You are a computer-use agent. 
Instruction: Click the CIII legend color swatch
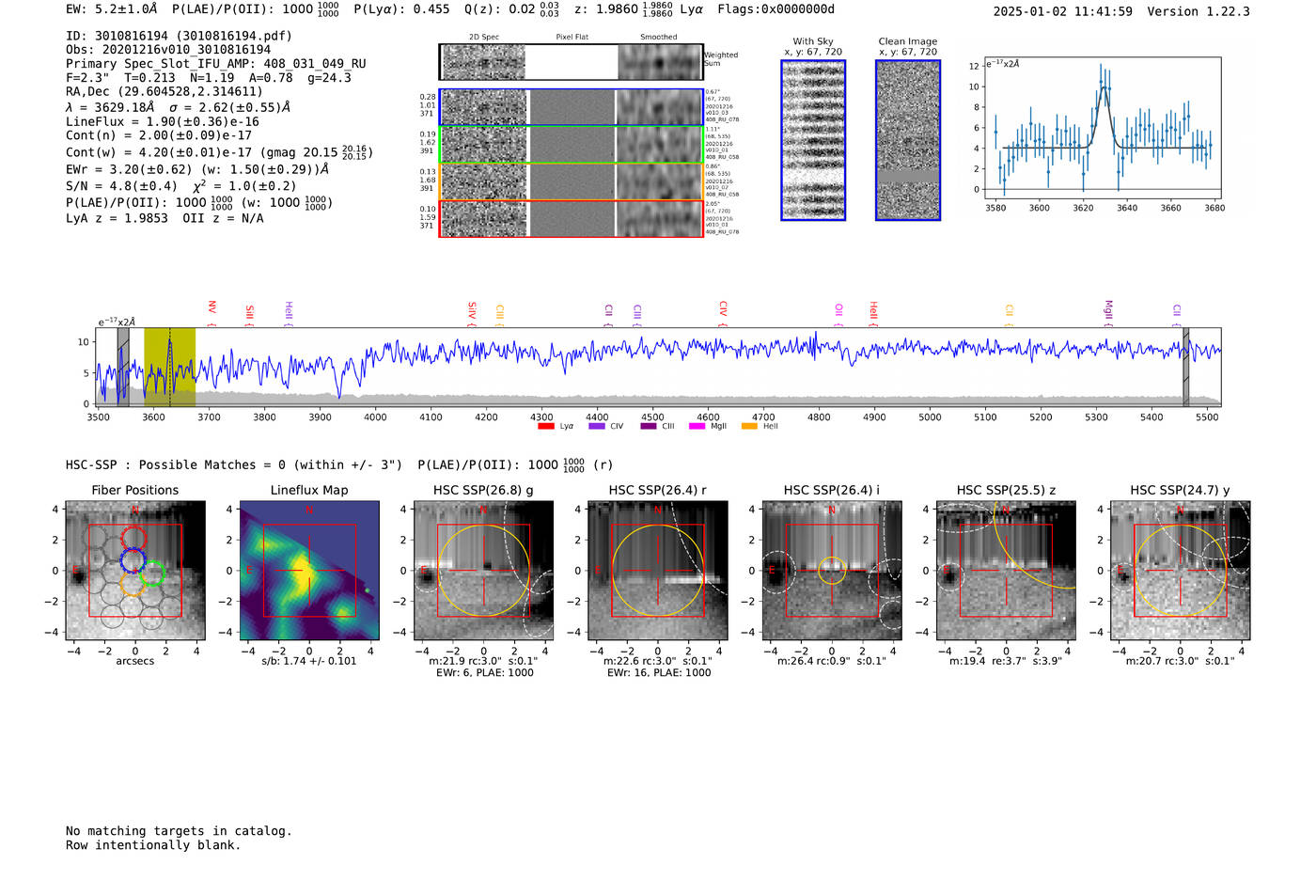pyautogui.click(x=649, y=426)
